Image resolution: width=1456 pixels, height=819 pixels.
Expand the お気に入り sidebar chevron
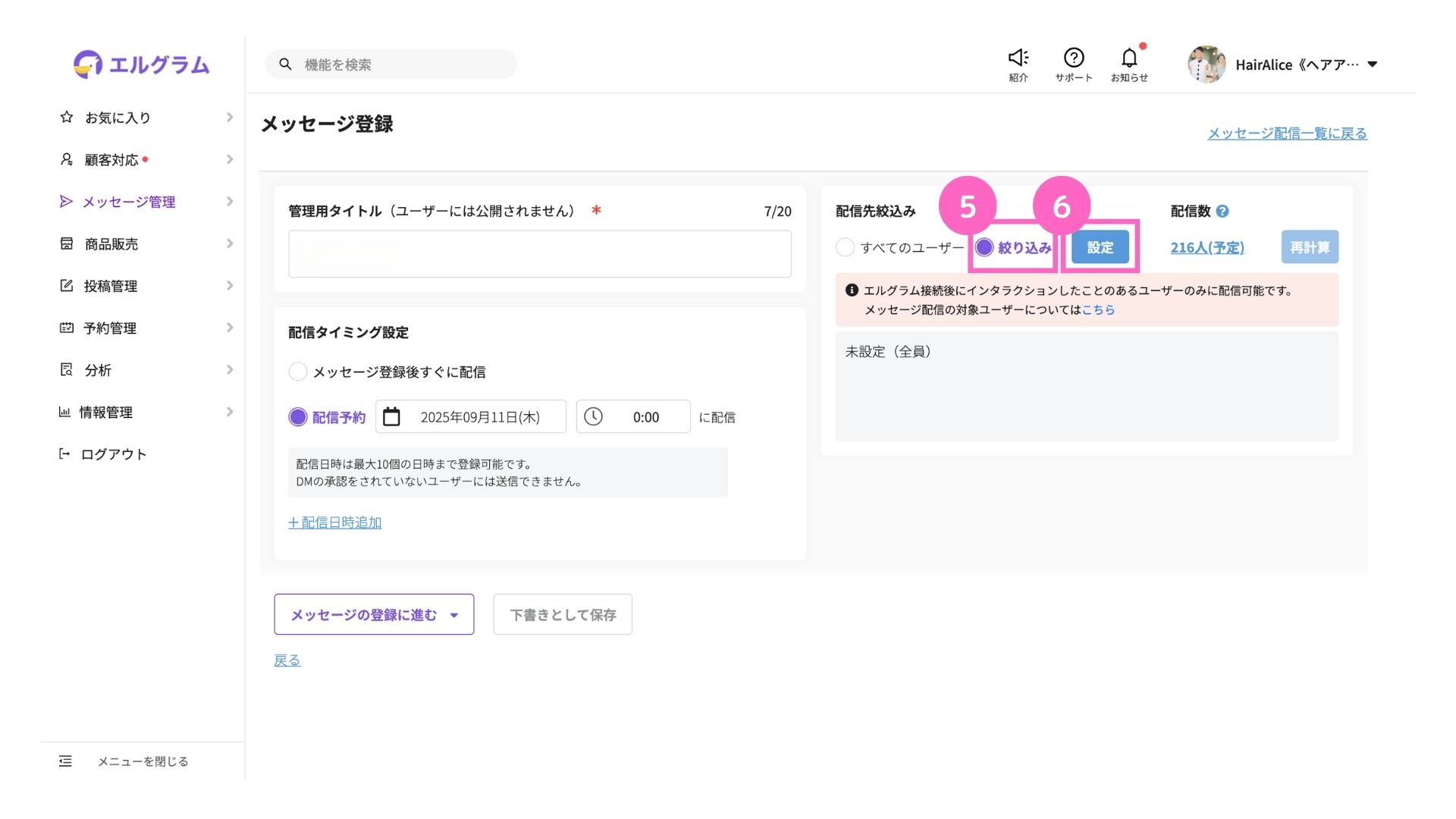tap(229, 118)
